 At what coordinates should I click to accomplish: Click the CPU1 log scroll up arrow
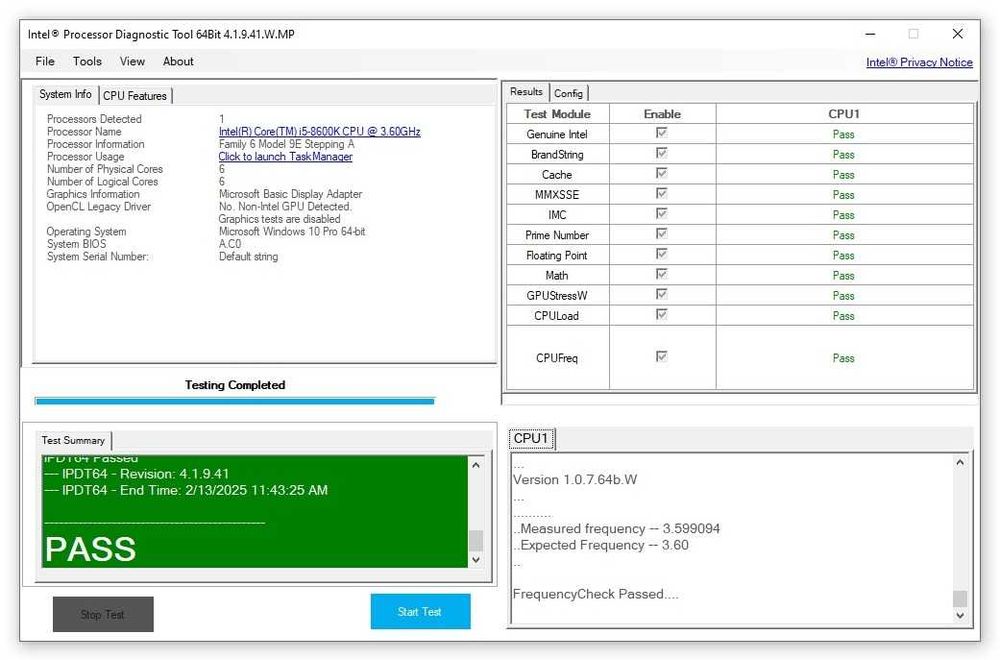click(x=960, y=462)
